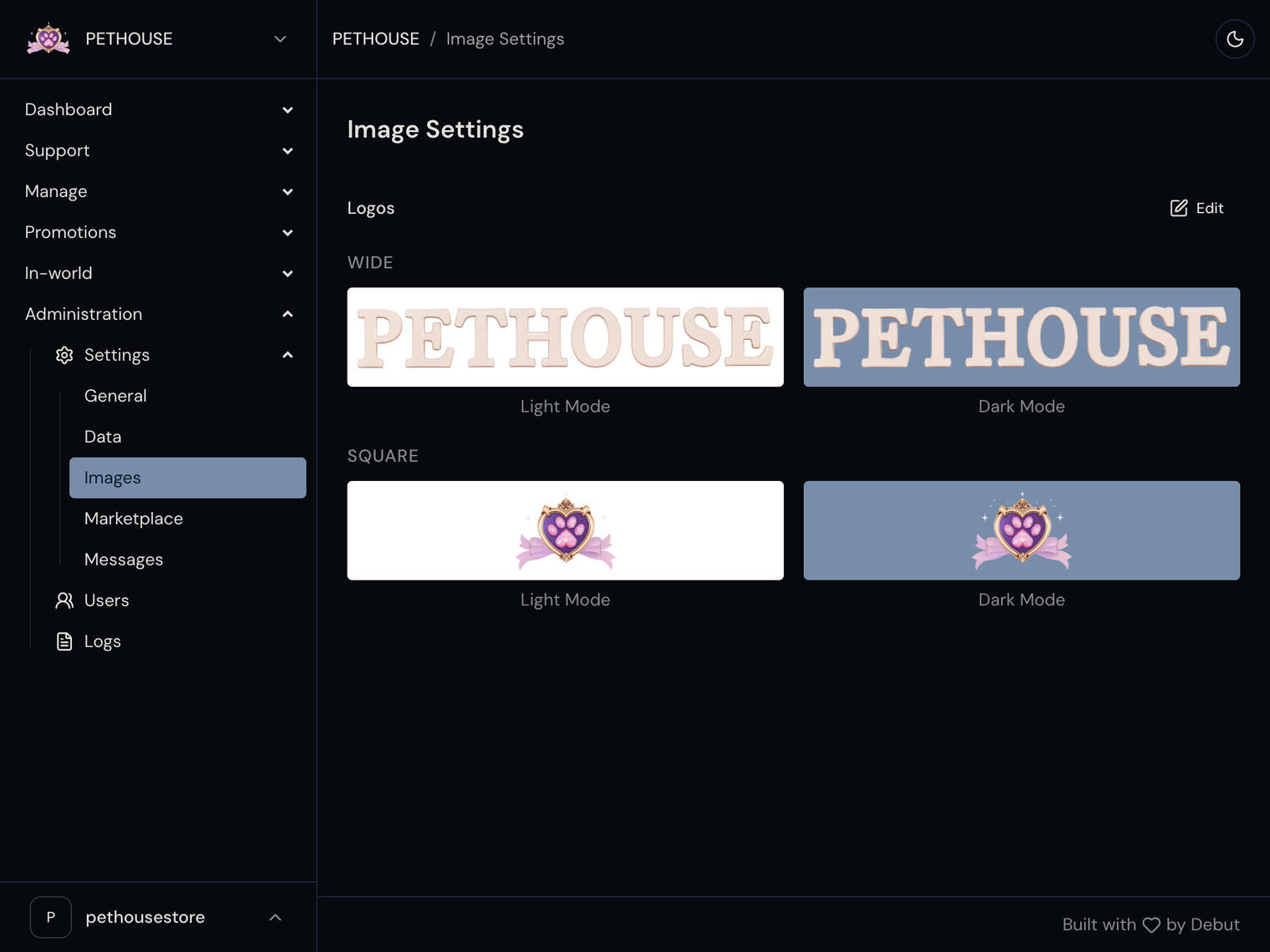
Task: Select the Images menu item
Action: tap(188, 478)
